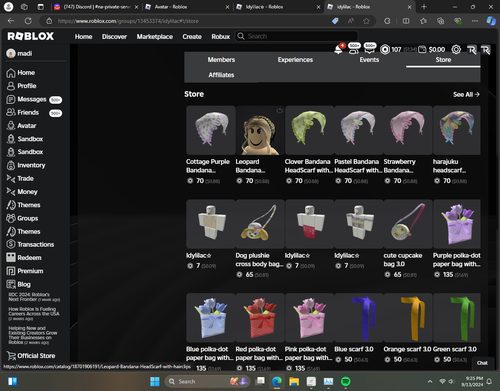Open the Green scarf 3.0 link
The image size is (500, 391).
pyautogui.click(x=455, y=349)
